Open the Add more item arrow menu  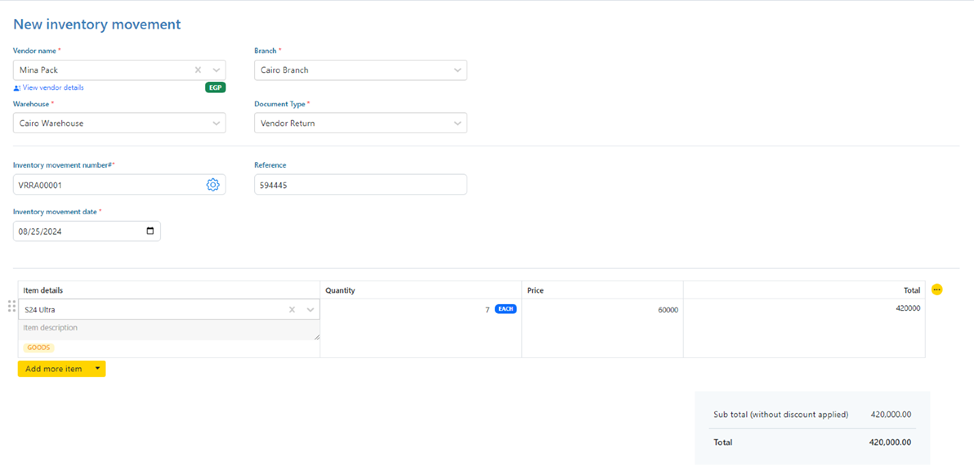(x=97, y=369)
